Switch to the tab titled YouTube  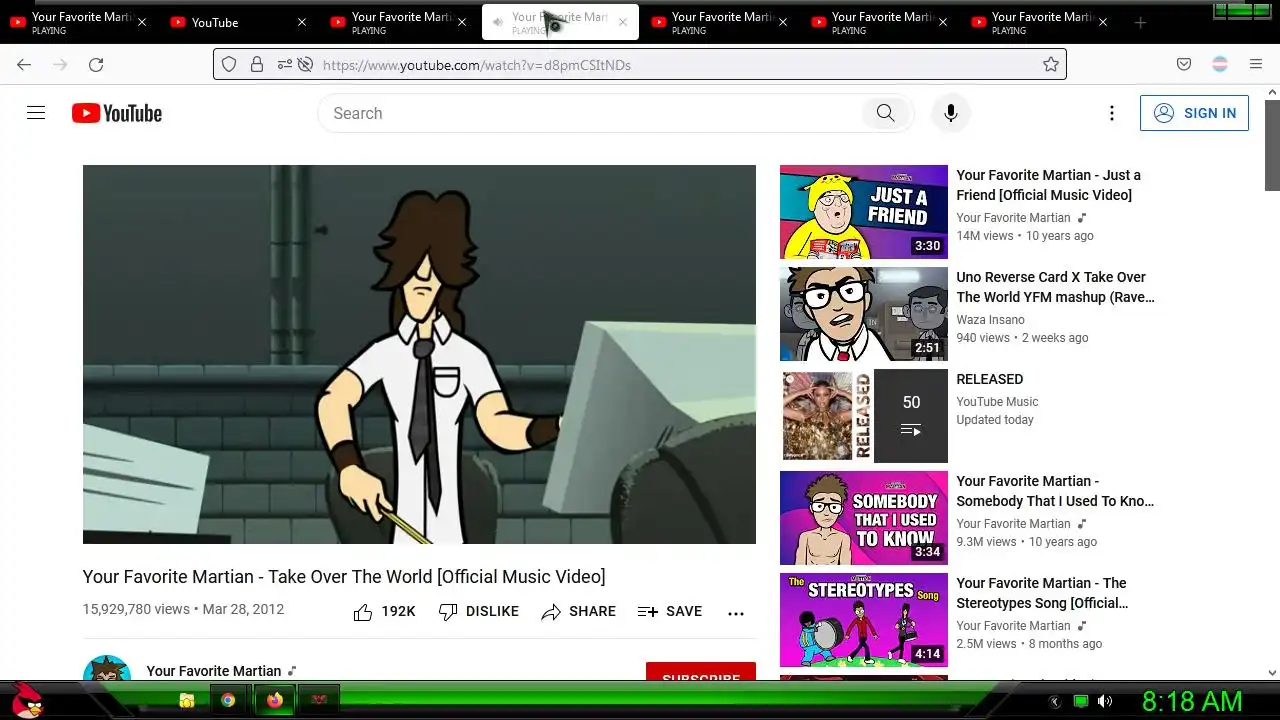[240, 22]
